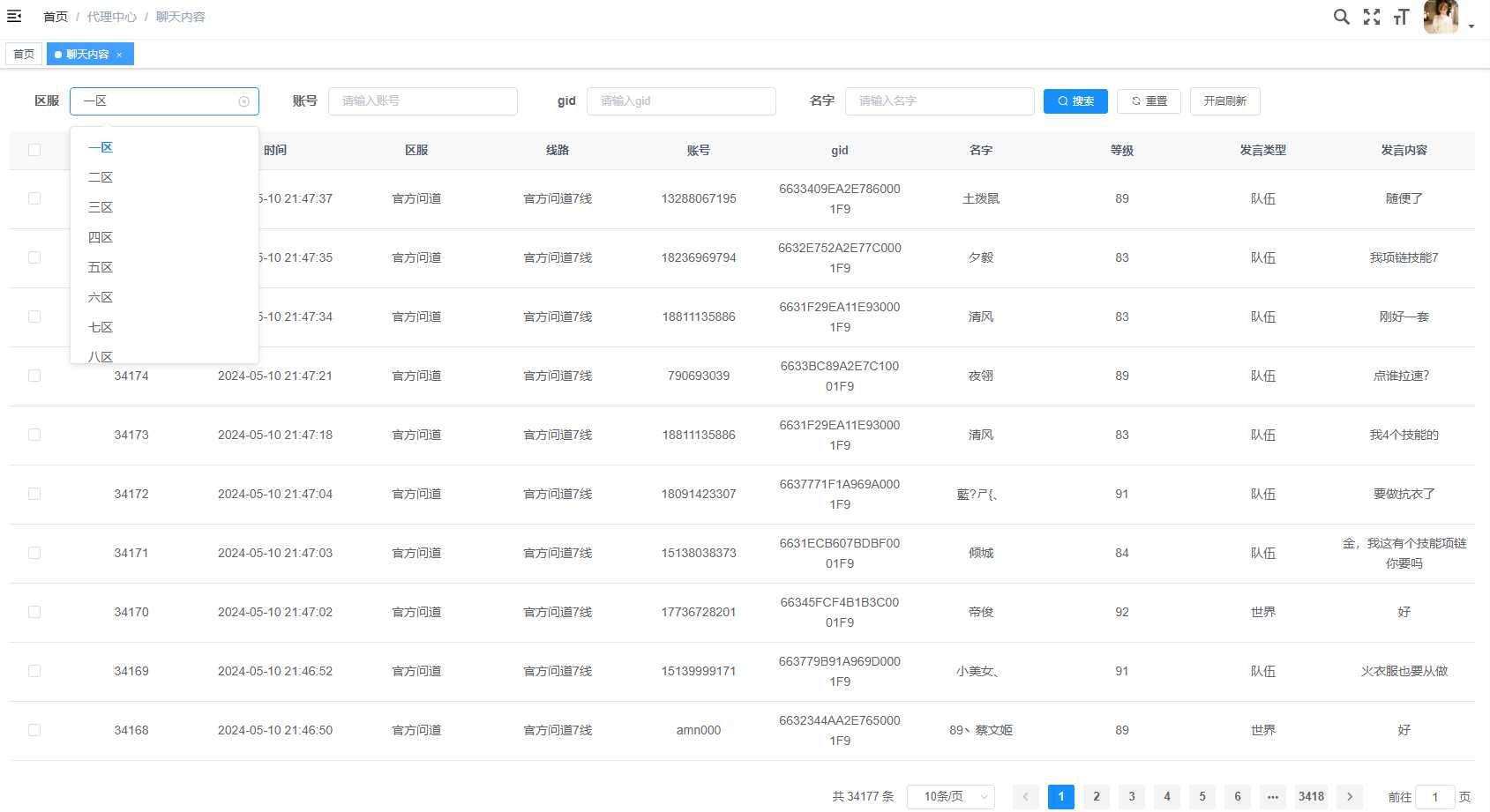1490x812 pixels.
Task: Check the row with id 34169
Action: pyautogui.click(x=34, y=671)
